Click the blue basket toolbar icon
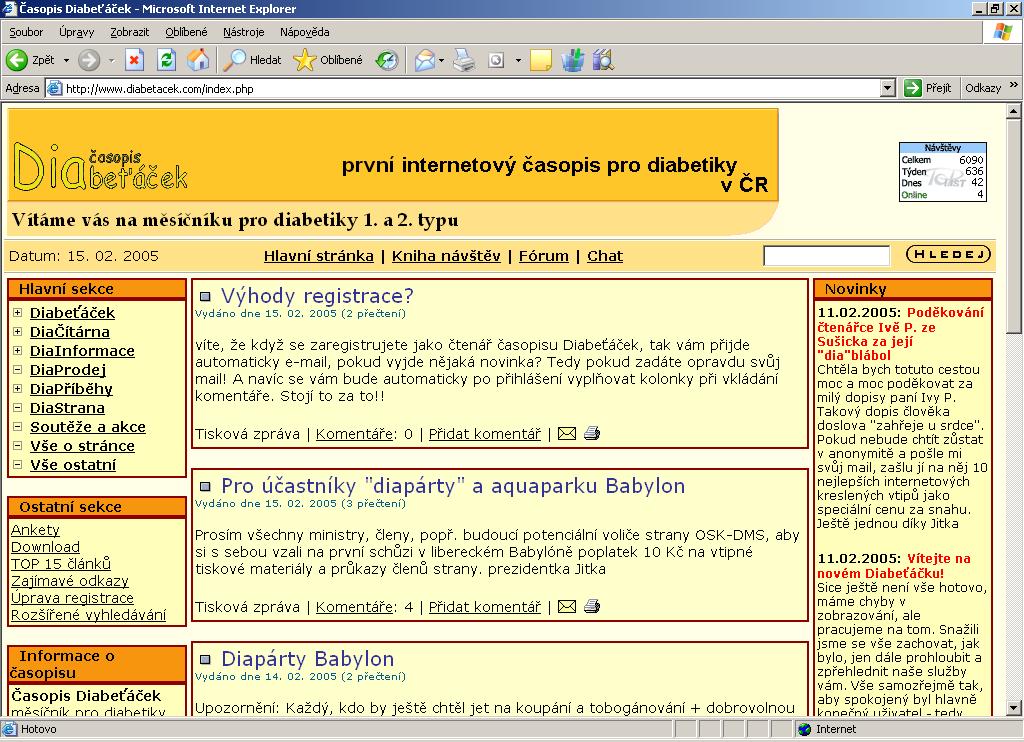The image size is (1024, 742). pyautogui.click(x=573, y=60)
